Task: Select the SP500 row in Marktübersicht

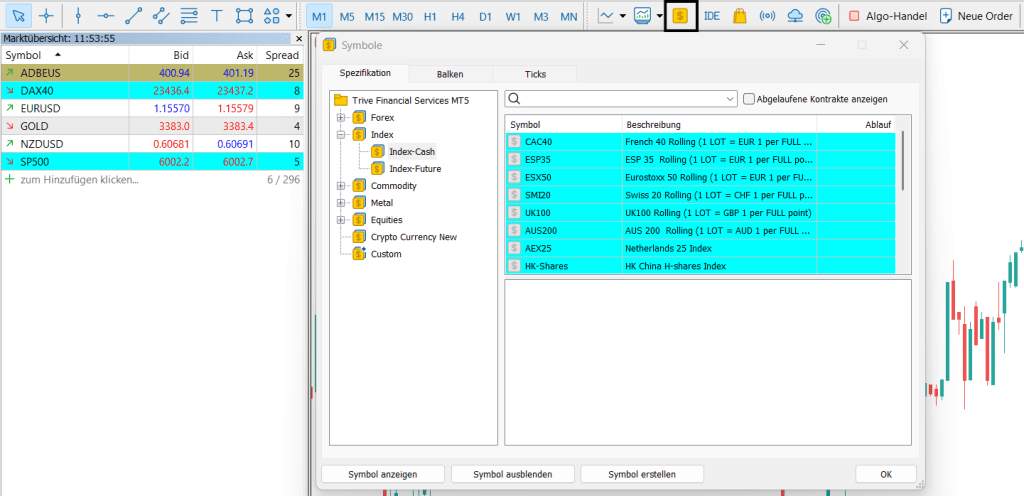Action: (x=152, y=162)
